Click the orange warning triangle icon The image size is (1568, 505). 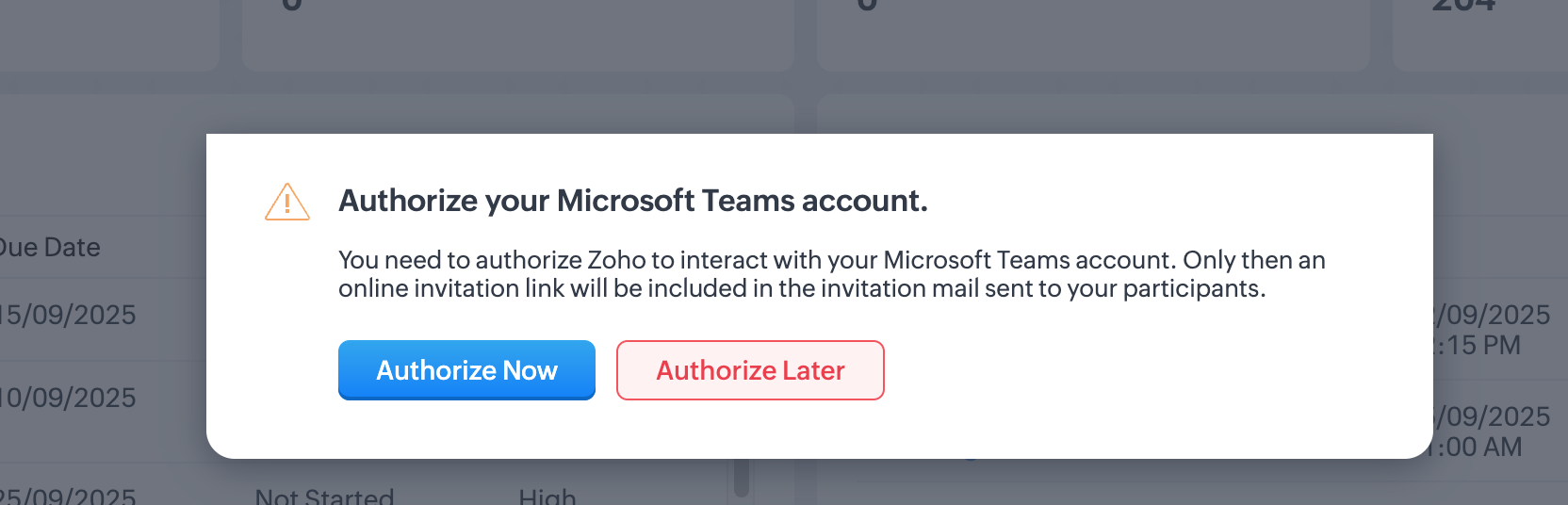coord(287,202)
